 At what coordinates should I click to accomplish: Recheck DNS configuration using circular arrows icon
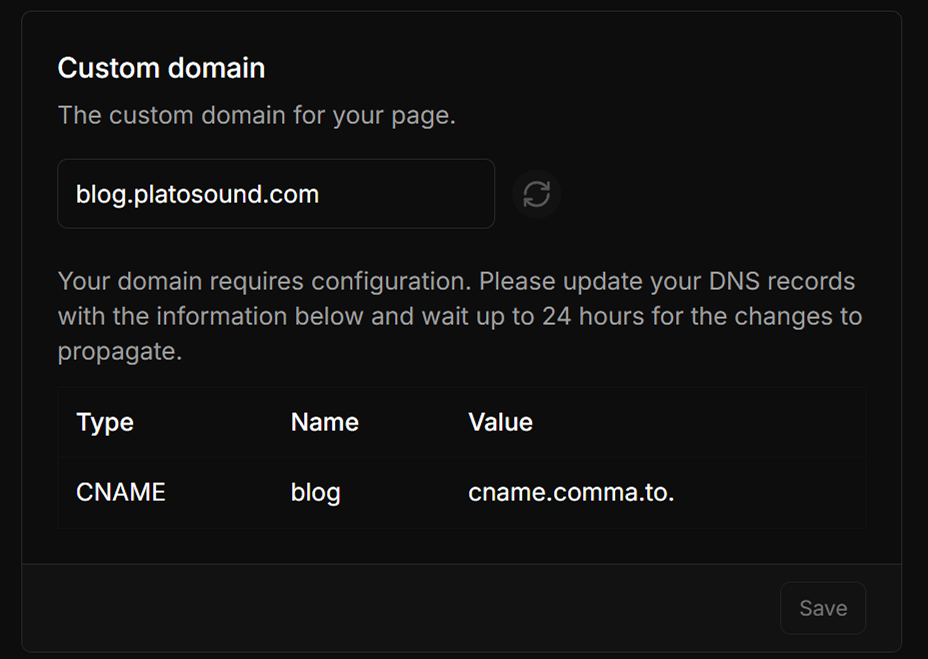536,194
